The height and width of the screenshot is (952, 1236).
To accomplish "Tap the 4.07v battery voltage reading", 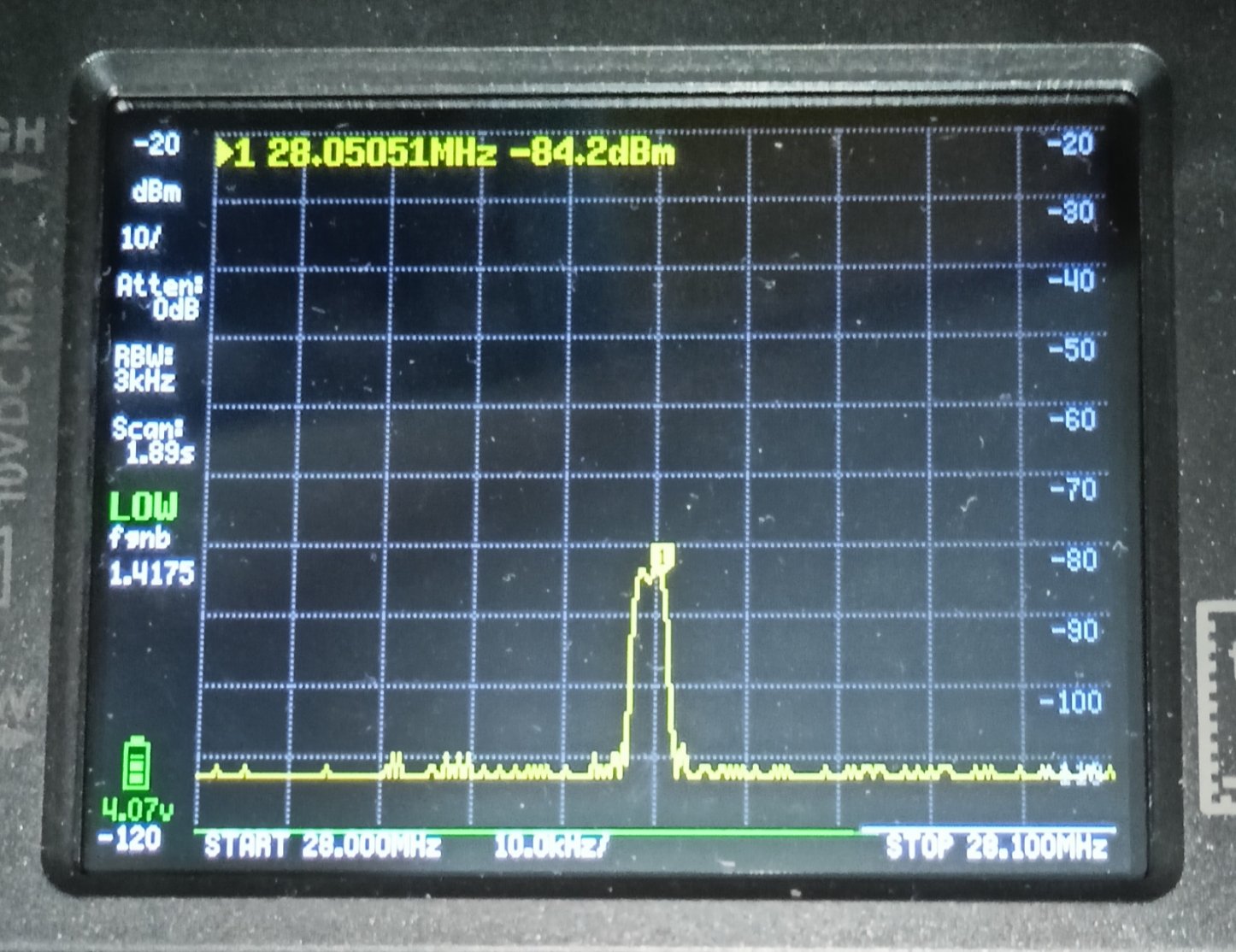I will coord(137,808).
